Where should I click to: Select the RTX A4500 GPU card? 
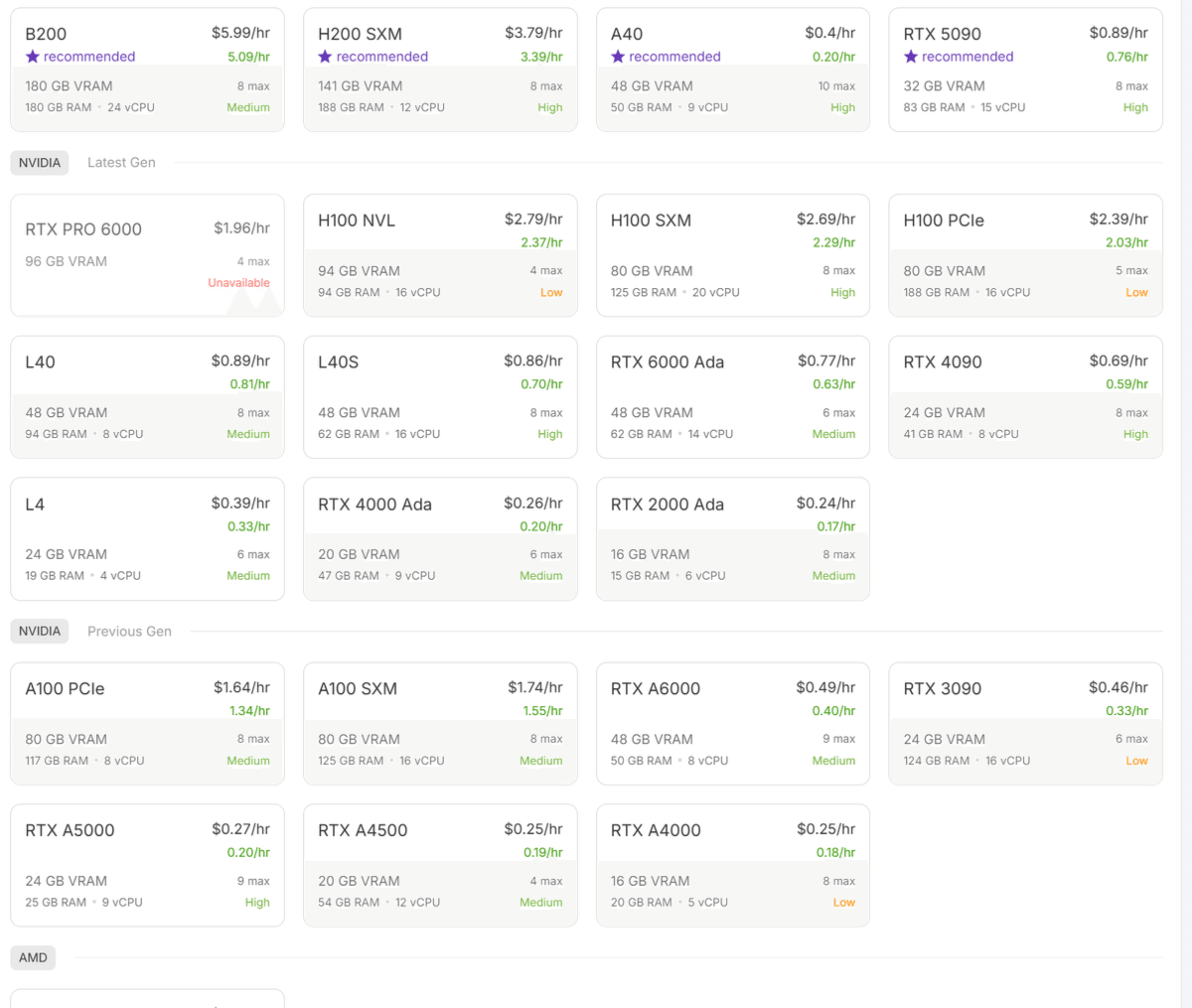coord(440,865)
